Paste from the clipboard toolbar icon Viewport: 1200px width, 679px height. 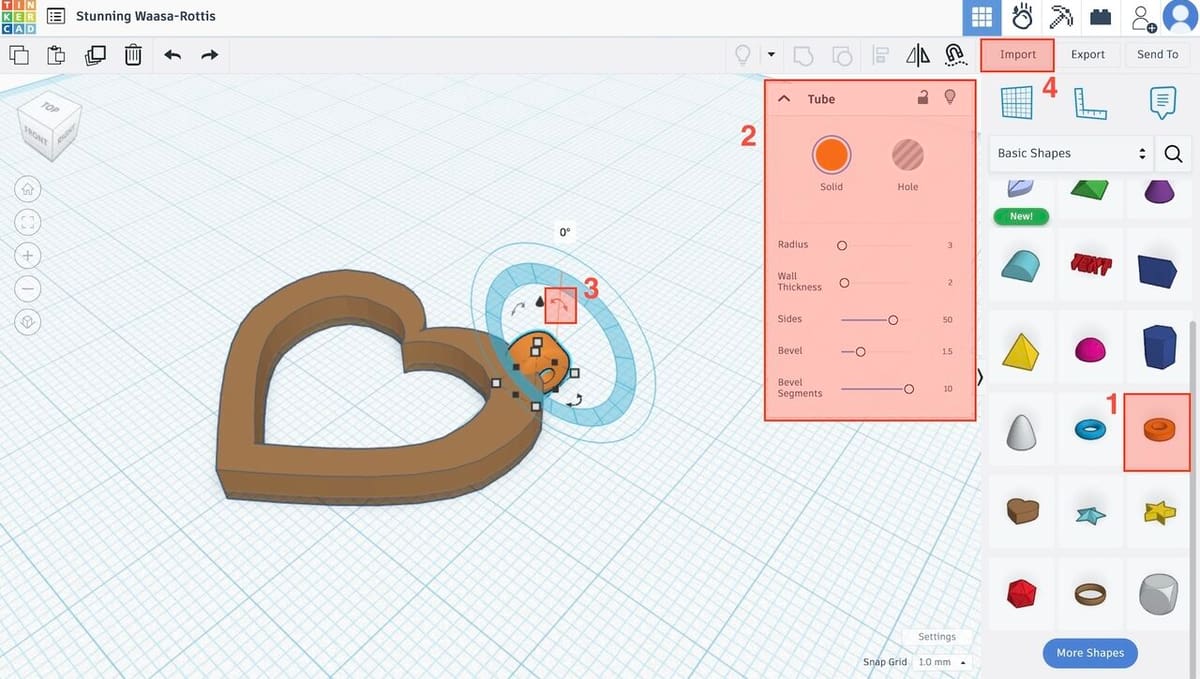tap(56, 55)
